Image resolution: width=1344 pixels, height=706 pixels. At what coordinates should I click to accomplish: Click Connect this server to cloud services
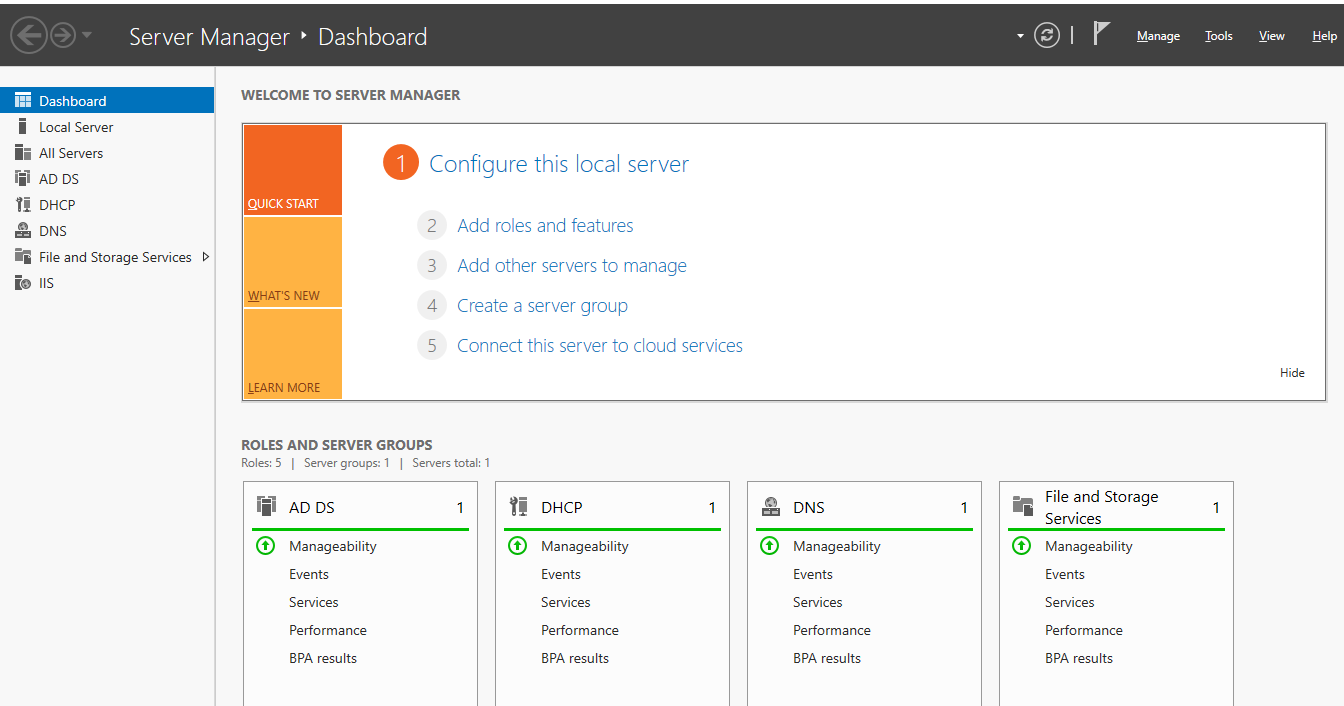pos(600,345)
